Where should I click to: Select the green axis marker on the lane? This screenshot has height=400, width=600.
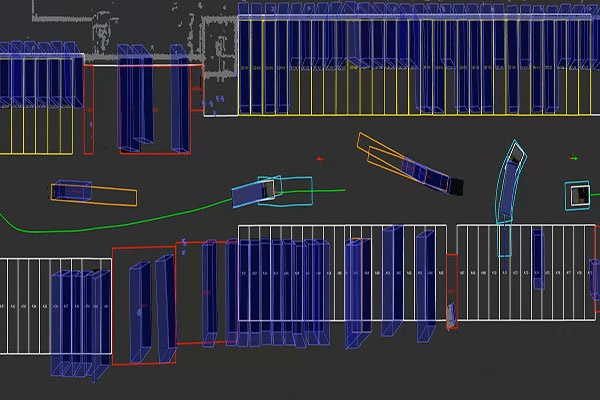tap(573, 158)
